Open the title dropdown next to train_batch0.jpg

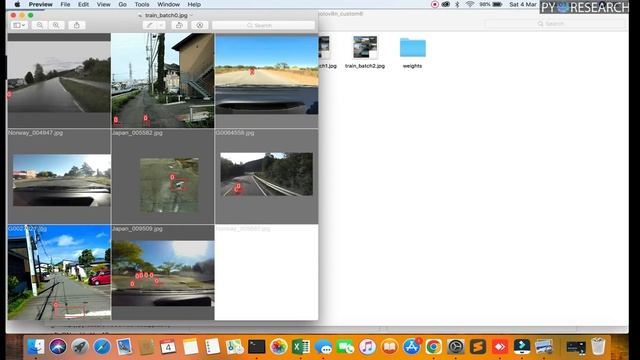[x=191, y=15]
